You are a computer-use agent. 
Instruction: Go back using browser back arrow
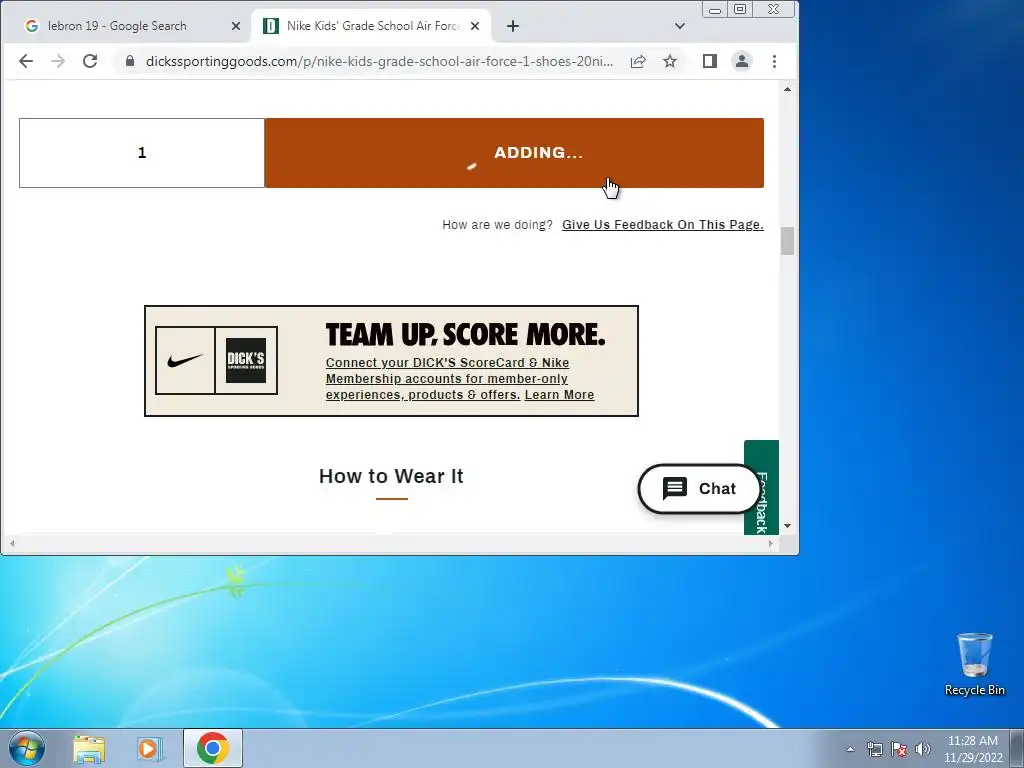(x=25, y=61)
